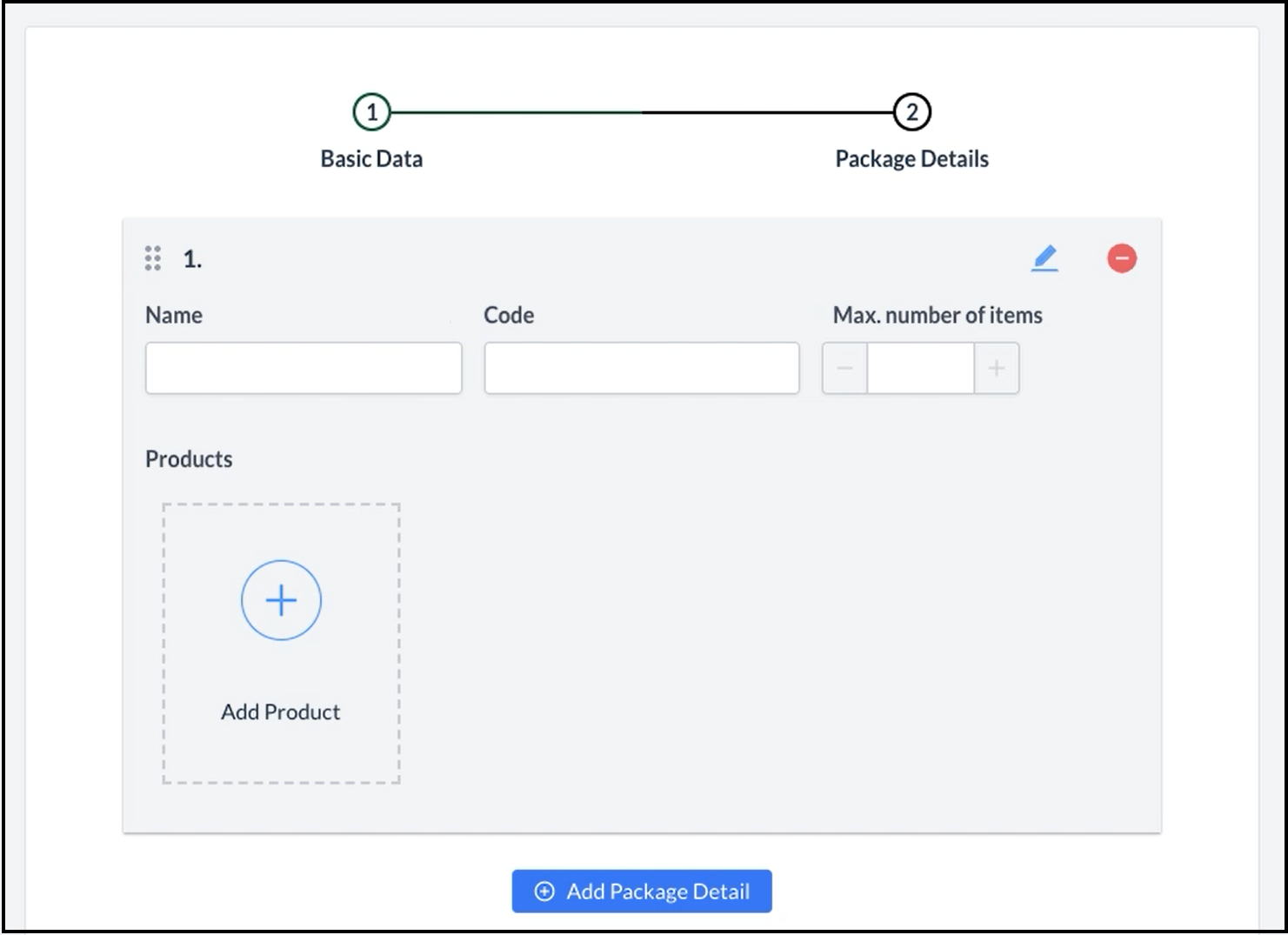Screen dimensions: 1288x935
Task: Click the circled plus icon for products
Action: click(281, 600)
